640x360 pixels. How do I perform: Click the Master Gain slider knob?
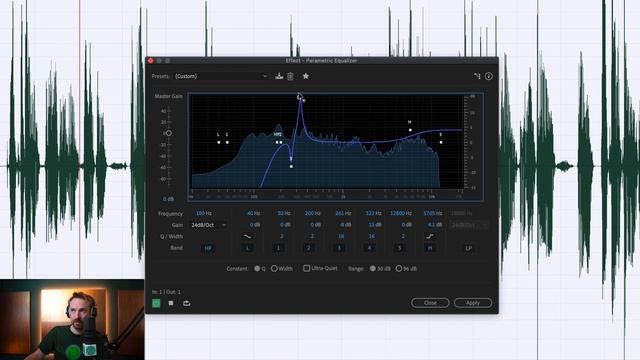pos(169,133)
